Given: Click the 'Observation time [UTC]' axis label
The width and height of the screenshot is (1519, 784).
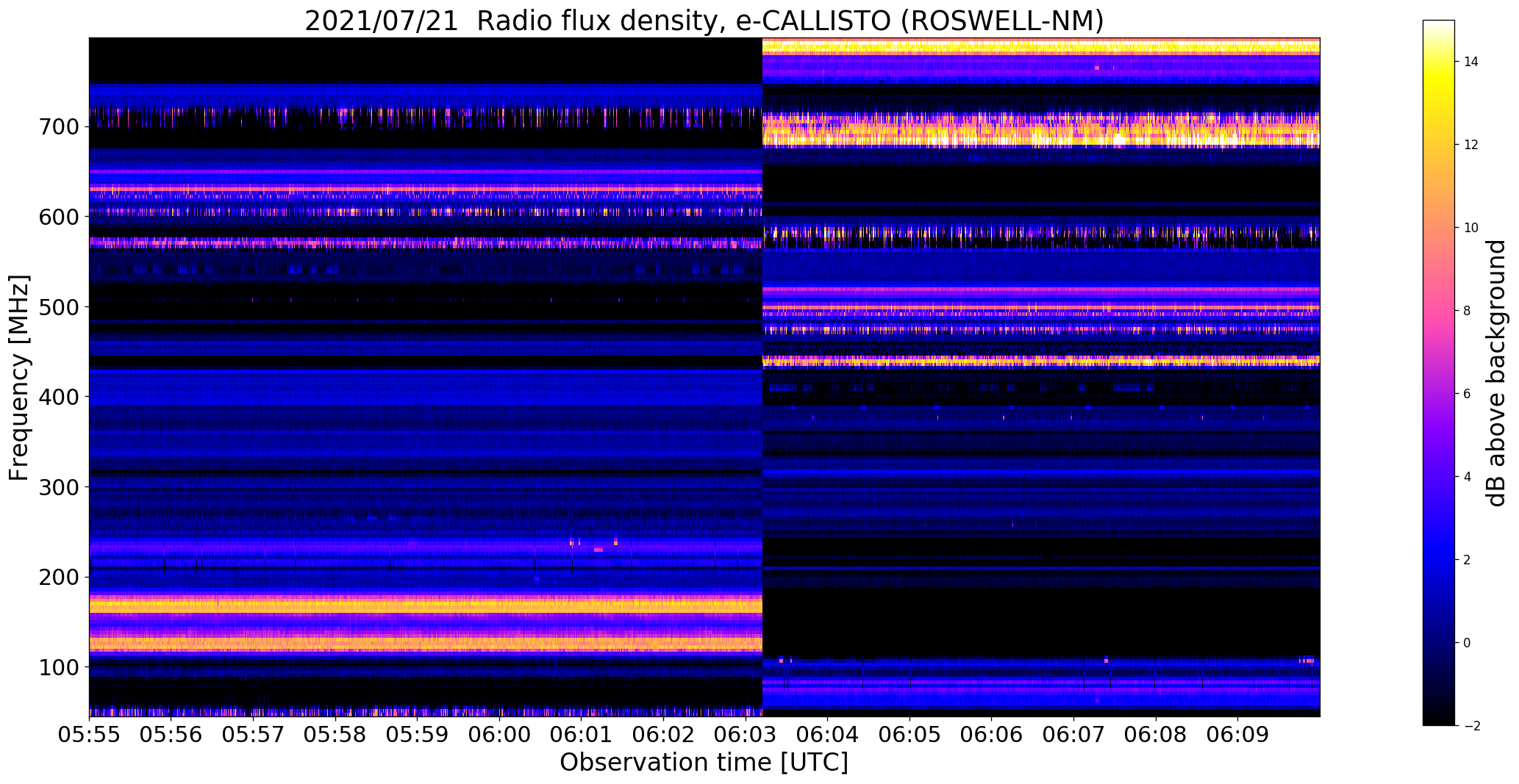Looking at the screenshot, I should click(704, 763).
